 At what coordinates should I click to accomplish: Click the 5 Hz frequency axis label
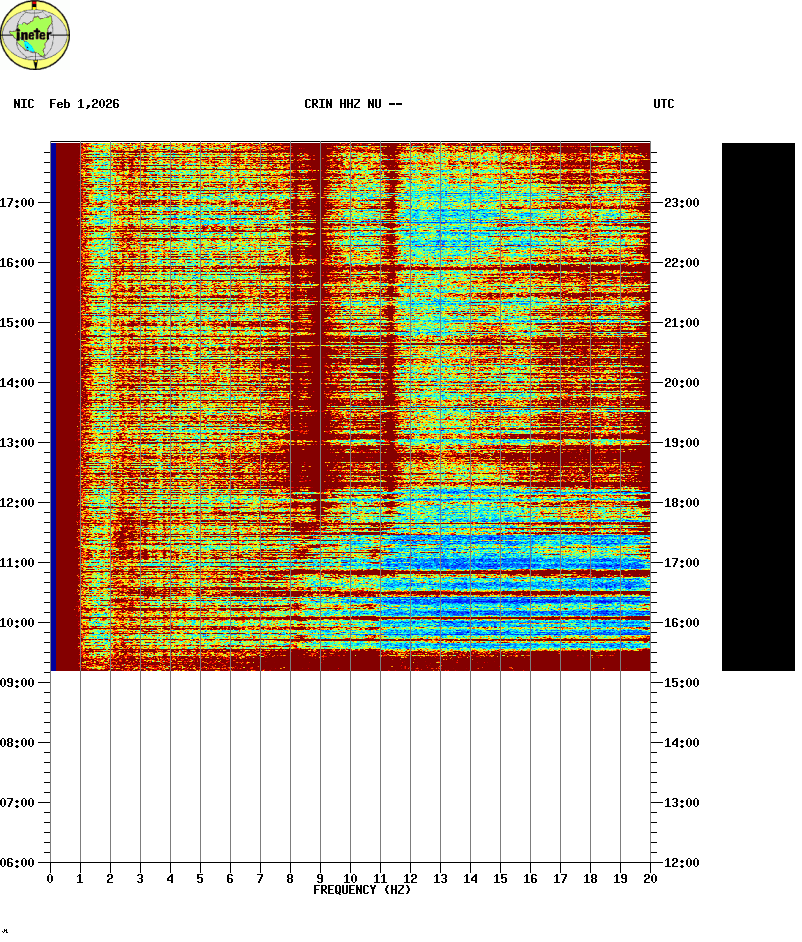[200, 879]
